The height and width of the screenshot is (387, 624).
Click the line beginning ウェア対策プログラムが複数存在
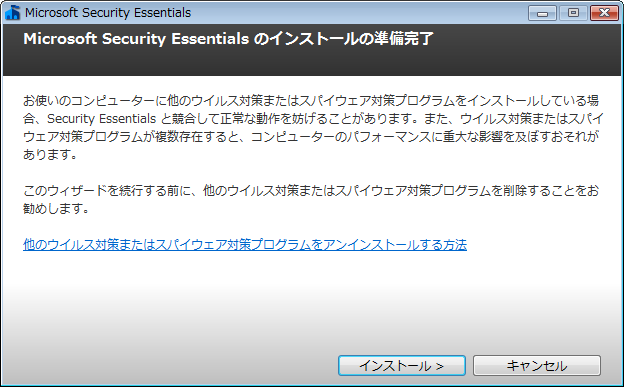311,137
